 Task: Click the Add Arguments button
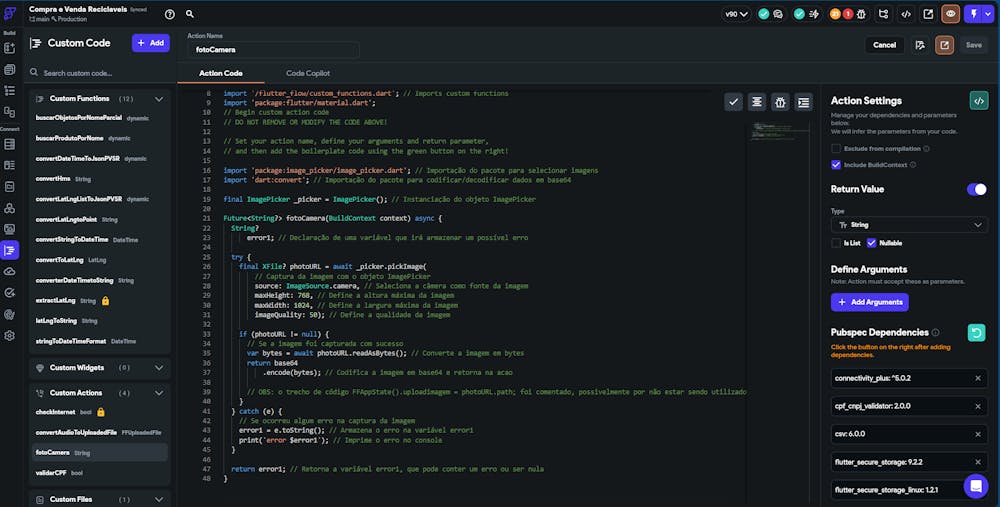(869, 302)
